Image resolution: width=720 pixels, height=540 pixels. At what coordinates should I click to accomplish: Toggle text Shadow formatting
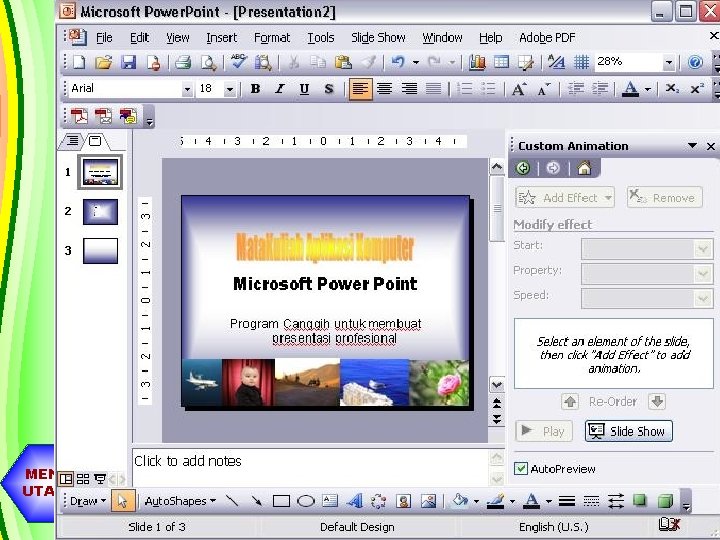[x=329, y=89]
